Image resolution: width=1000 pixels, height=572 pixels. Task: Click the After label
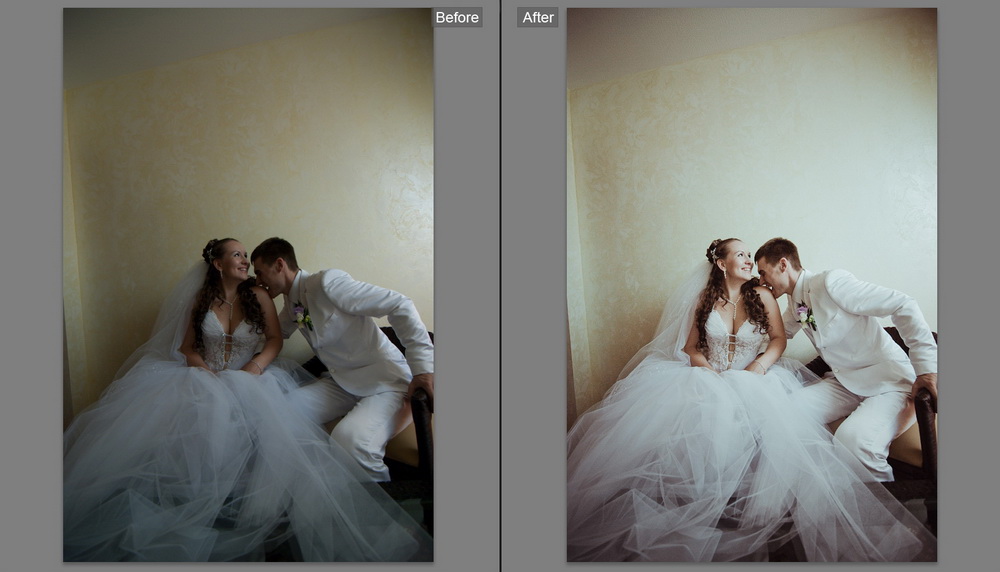tap(538, 17)
